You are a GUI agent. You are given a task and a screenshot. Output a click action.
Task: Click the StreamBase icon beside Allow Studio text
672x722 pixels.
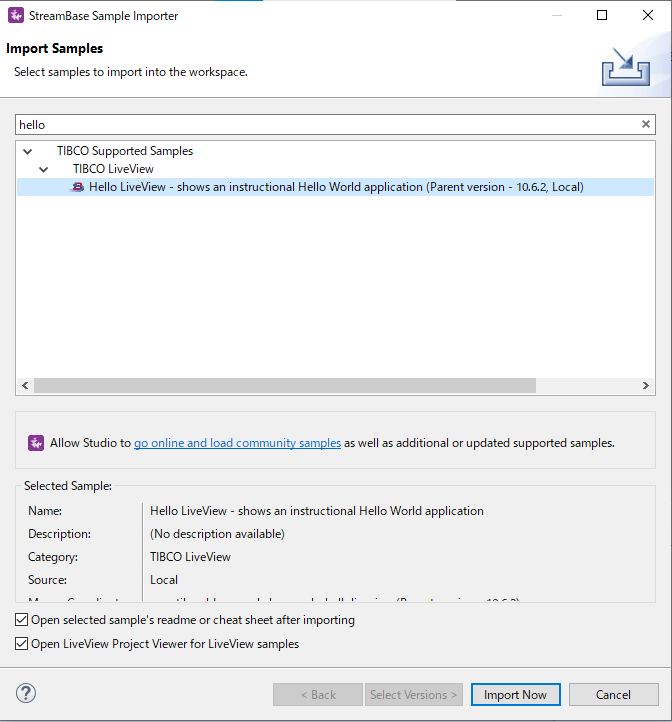(x=36, y=443)
